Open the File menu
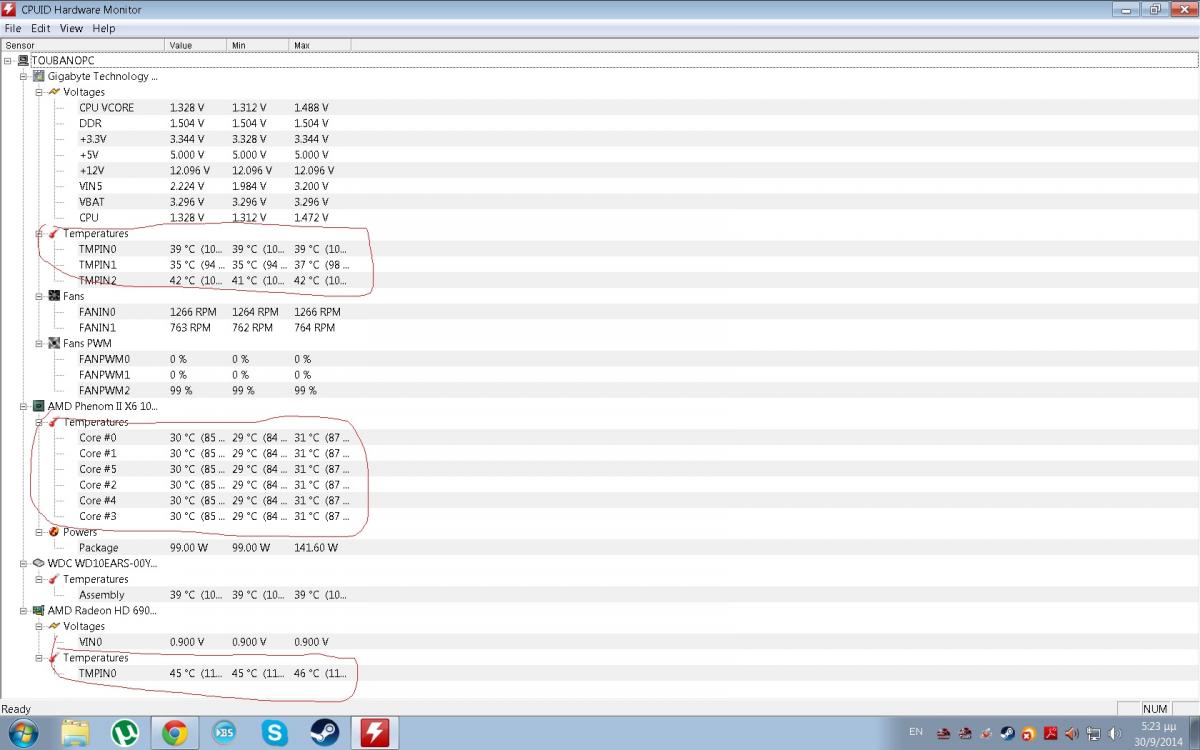The image size is (1200, 750). (x=13, y=28)
